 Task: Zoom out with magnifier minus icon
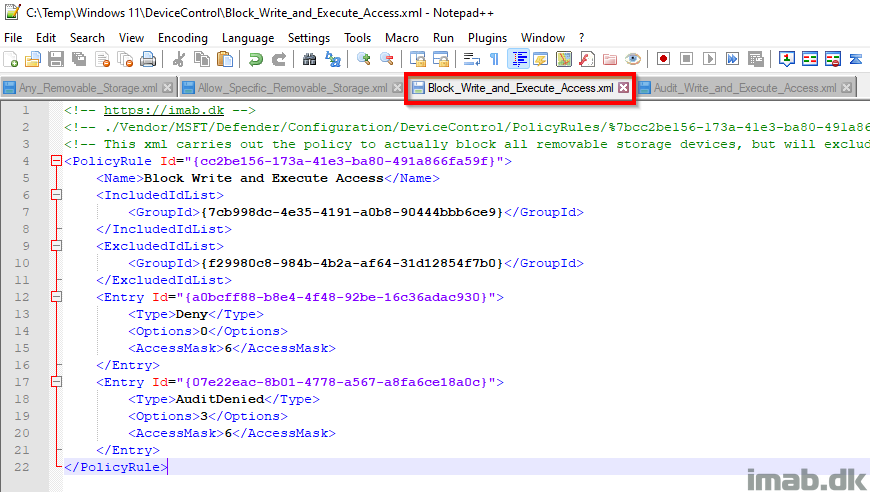387,59
